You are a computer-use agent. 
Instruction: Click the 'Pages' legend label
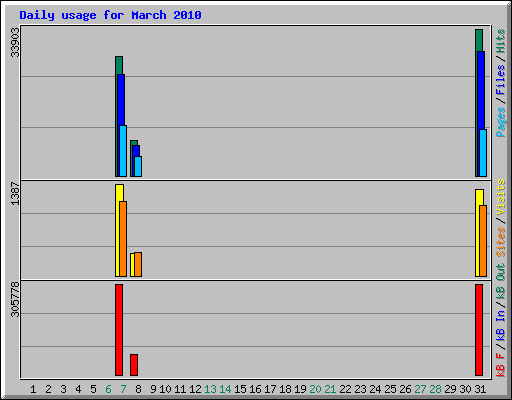point(501,122)
